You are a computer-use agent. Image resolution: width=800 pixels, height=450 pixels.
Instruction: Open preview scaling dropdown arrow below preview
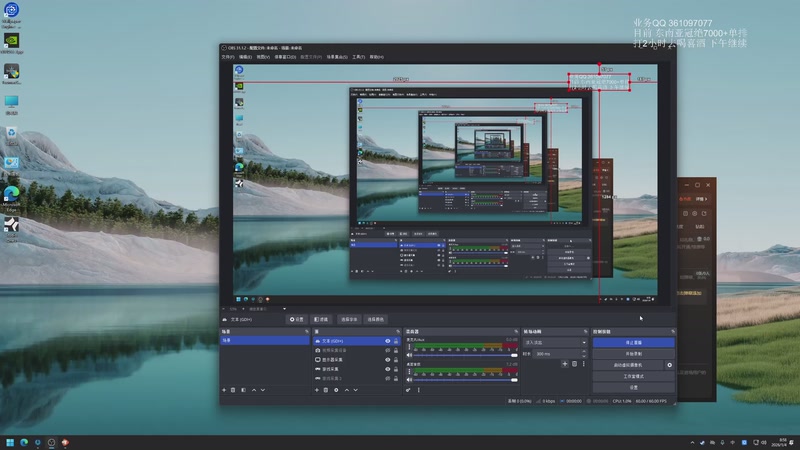click(285, 309)
